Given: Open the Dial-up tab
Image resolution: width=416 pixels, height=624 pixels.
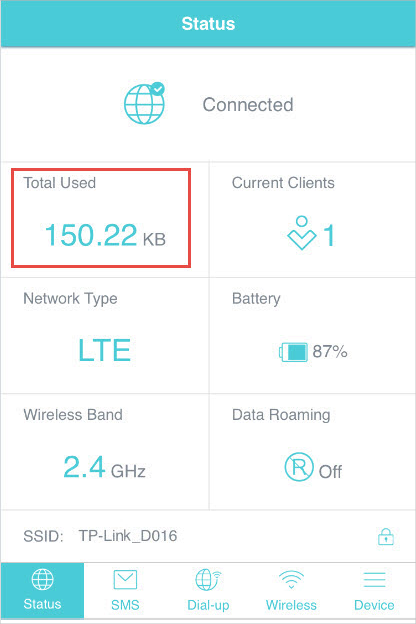Looking at the screenshot, I should click(208, 591).
